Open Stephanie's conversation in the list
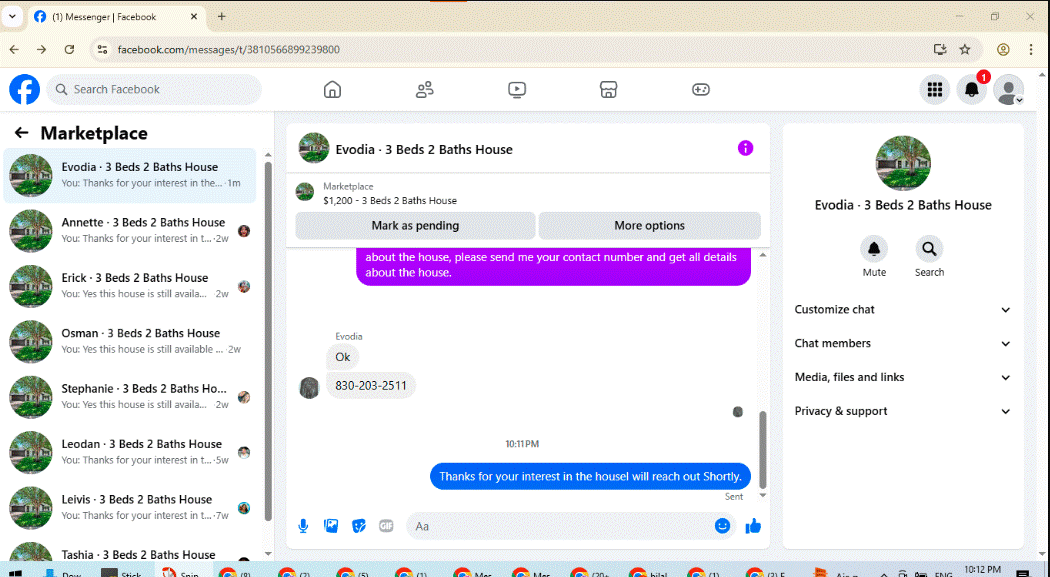The height and width of the screenshot is (577, 1050). point(130,396)
